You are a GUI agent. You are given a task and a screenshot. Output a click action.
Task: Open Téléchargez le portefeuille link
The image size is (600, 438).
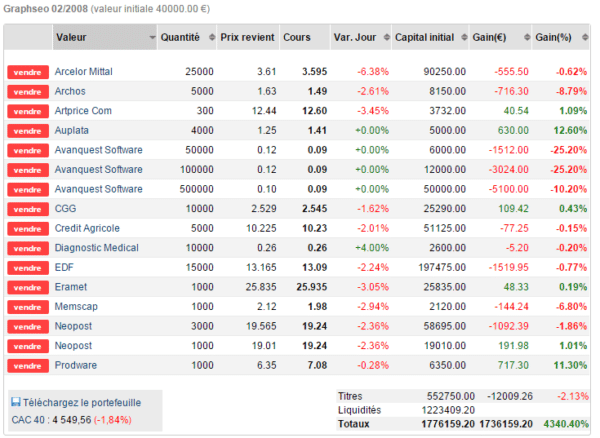[x=82, y=402]
